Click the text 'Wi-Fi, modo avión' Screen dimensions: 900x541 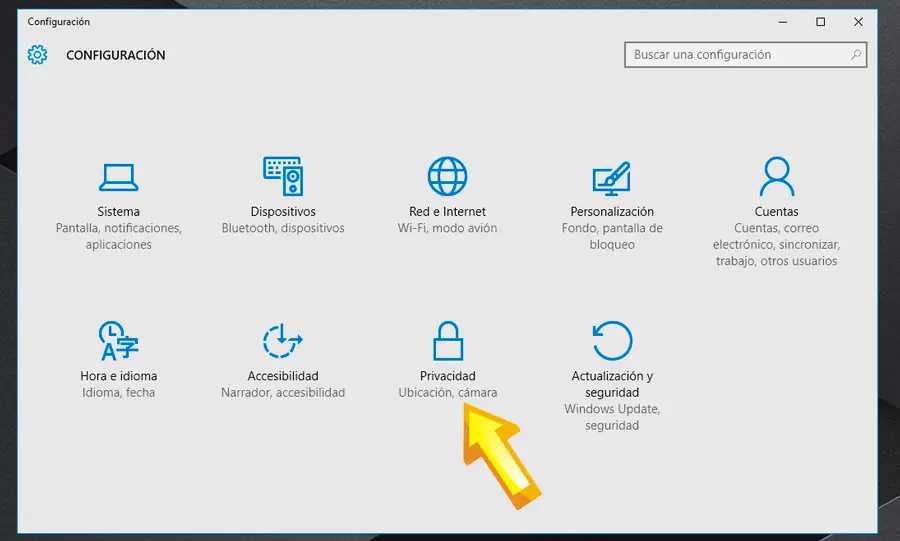447,228
